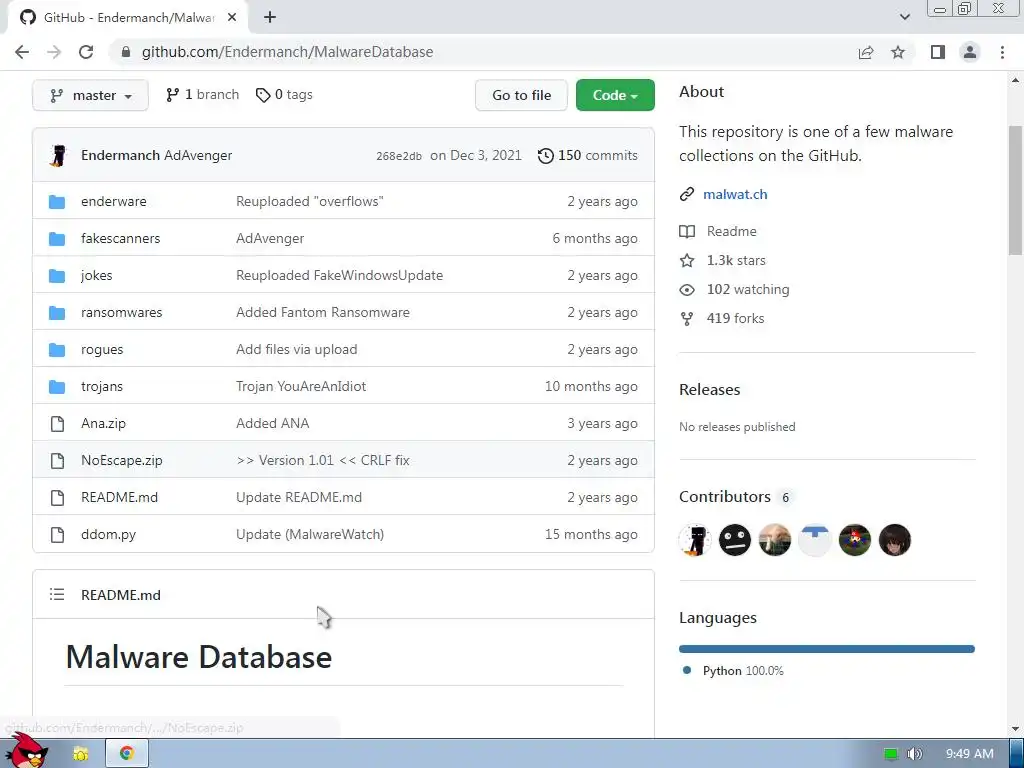
Task: Open commit hash 268e2db
Action: click(398, 156)
